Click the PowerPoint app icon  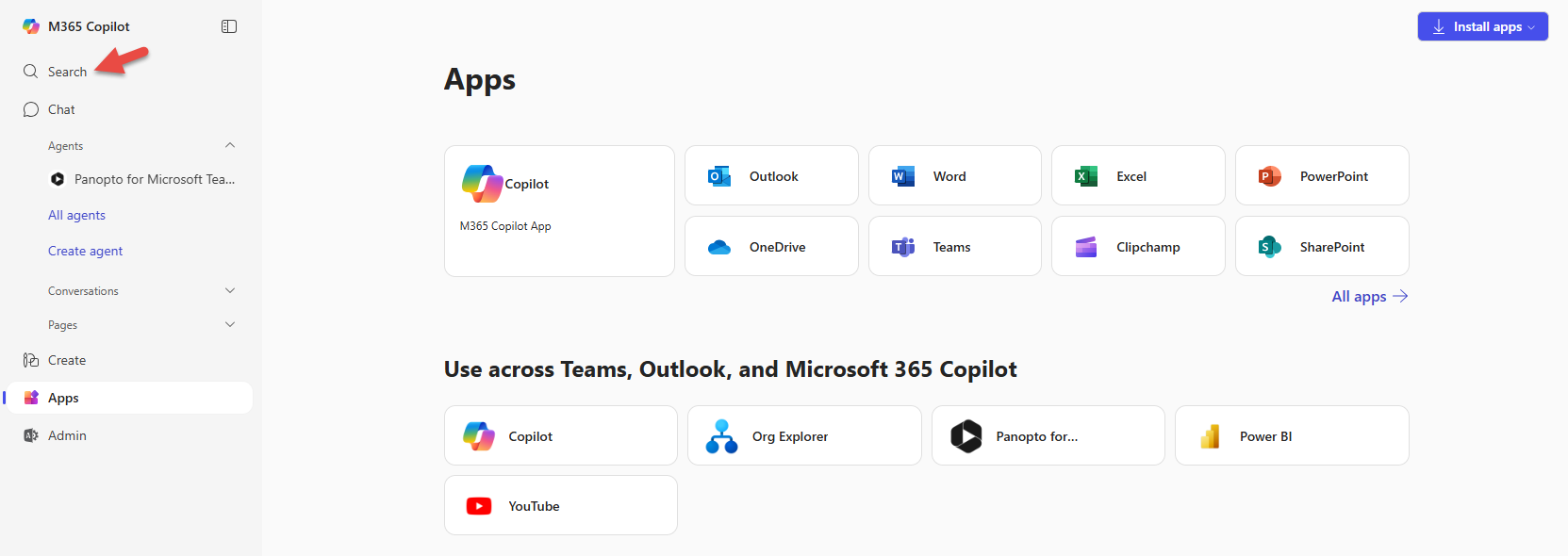(x=1270, y=176)
